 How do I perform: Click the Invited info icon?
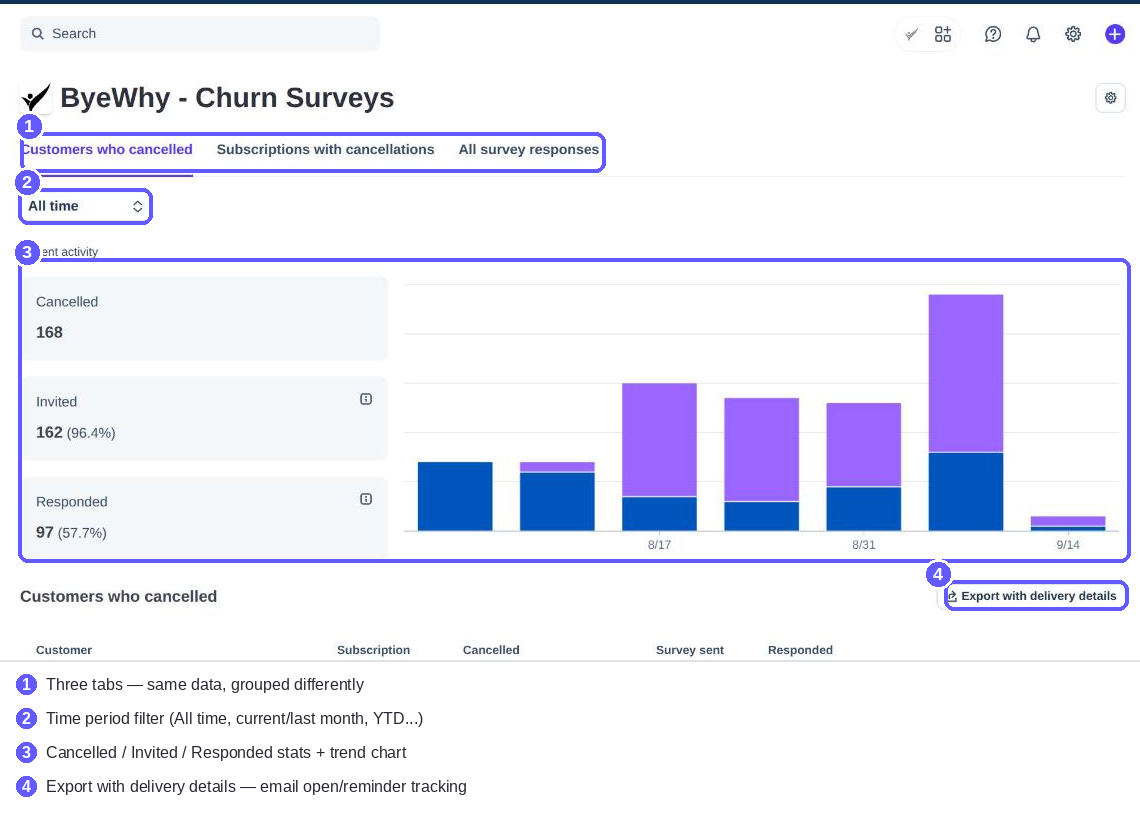pyautogui.click(x=366, y=399)
